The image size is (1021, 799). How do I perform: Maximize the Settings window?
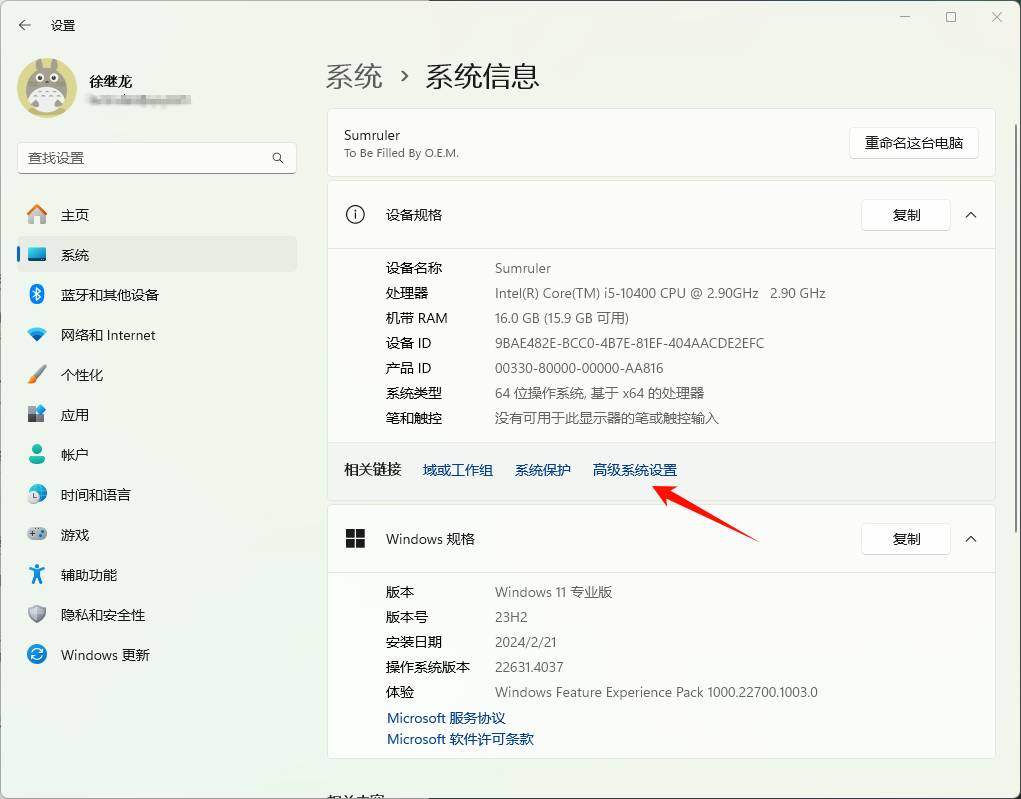[951, 17]
